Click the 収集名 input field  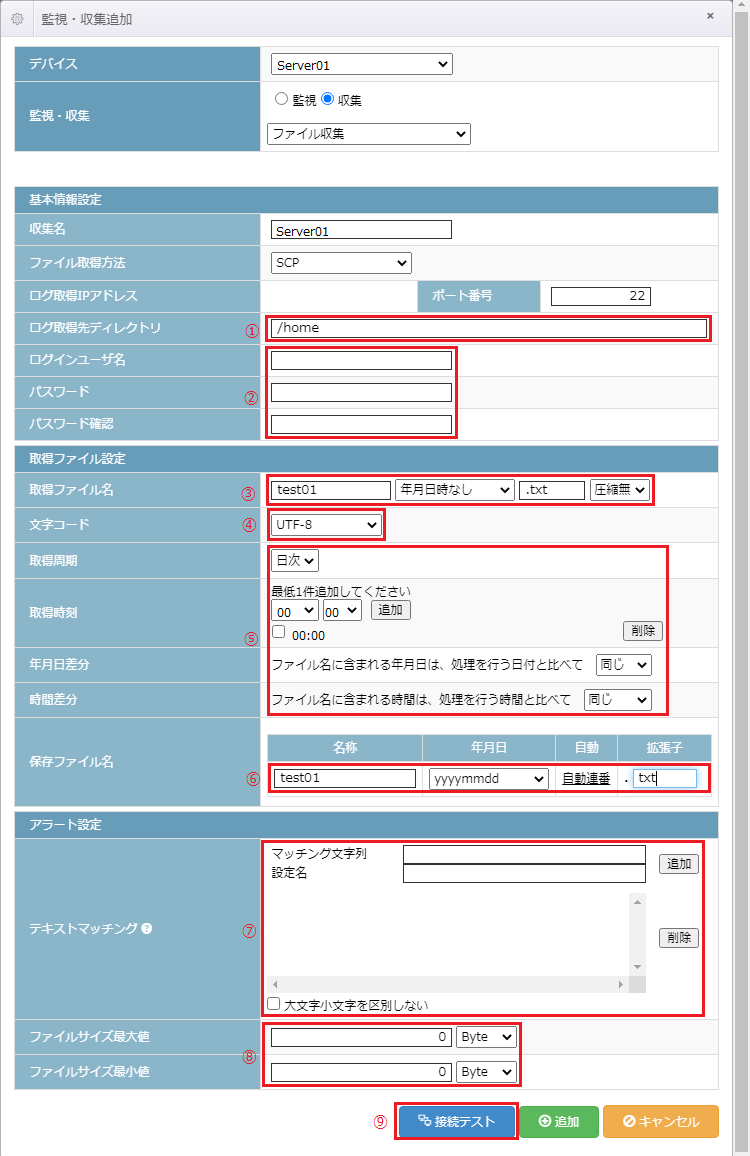point(361,230)
